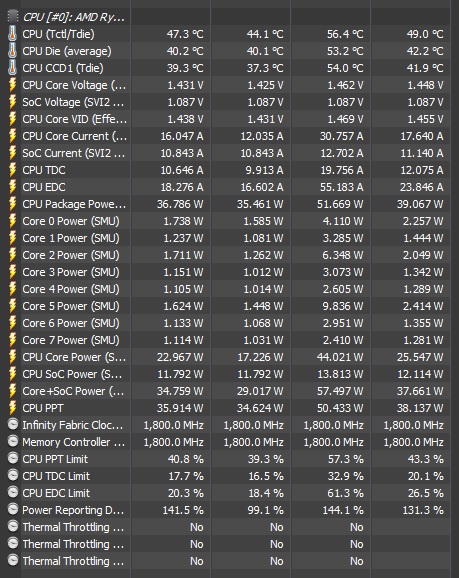Viewport: 459px width, 578px height.
Task: Click lightning icon beside SoC Voltage
Action: [x=13, y=101]
